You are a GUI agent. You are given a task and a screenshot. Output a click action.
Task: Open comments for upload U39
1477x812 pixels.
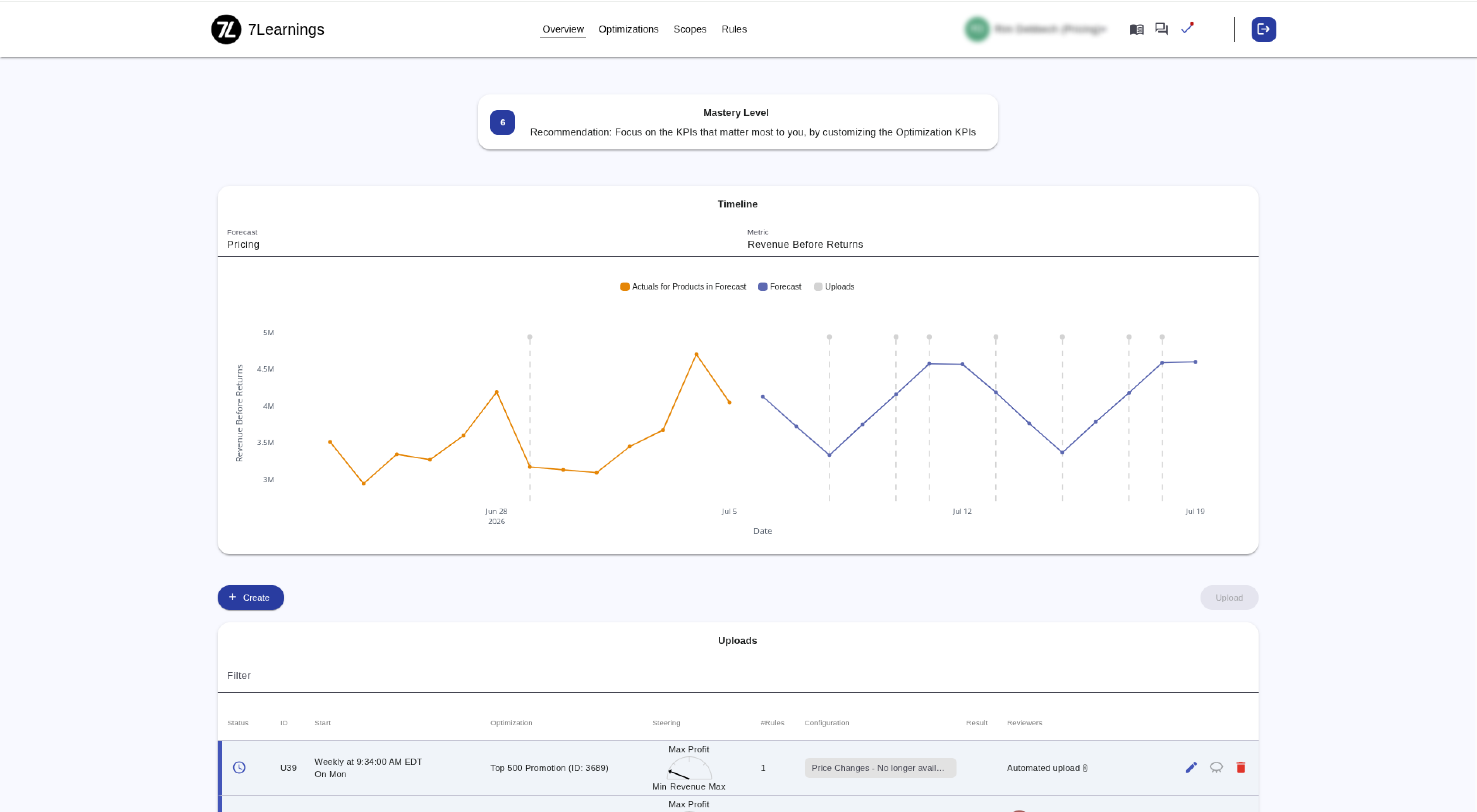(1216, 767)
